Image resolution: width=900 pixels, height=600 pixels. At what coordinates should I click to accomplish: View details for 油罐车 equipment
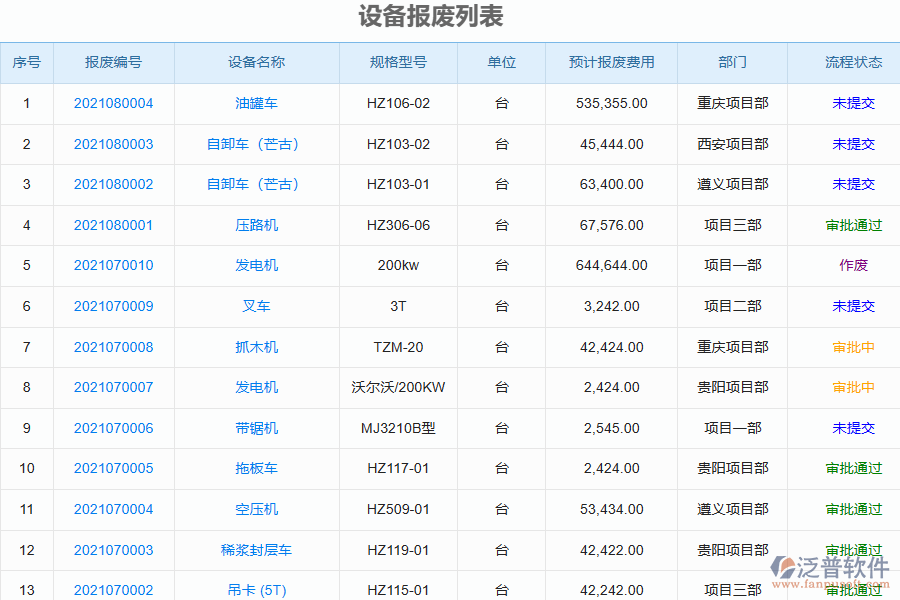coord(256,103)
